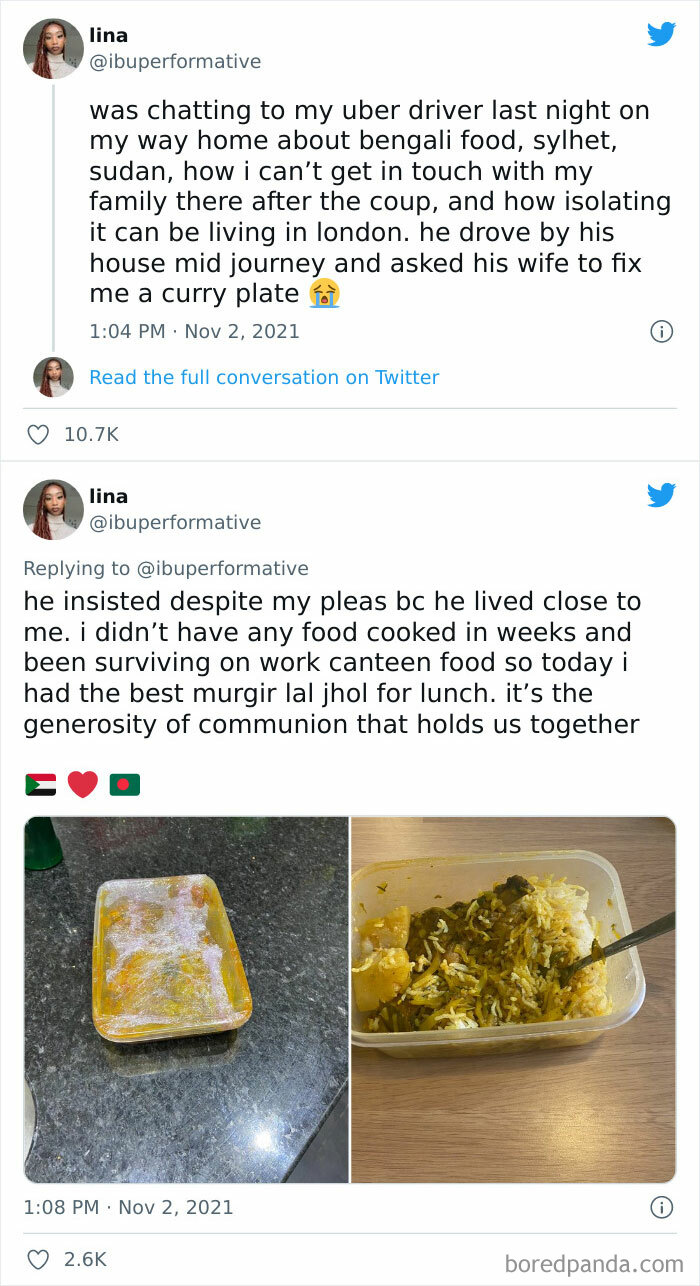Image resolution: width=700 pixels, height=1286 pixels.
Task: Click lina's profile avatar on the reply tweet
Action: click(52, 508)
